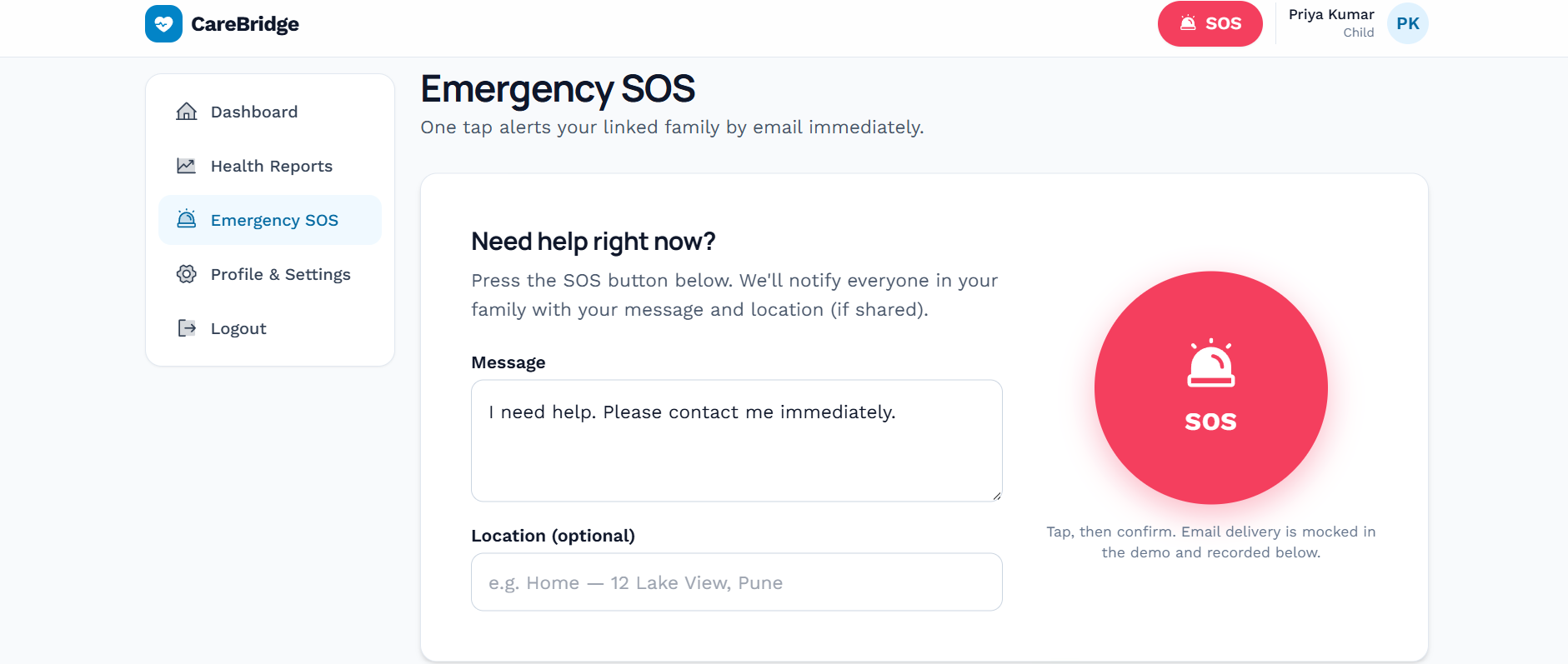Choose Logout in the sidebar
1568x664 pixels.
coord(270,328)
